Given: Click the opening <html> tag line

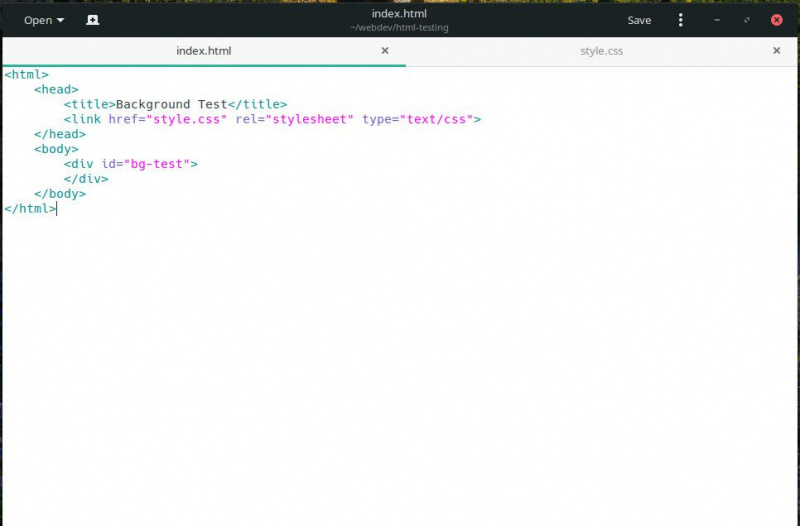Looking at the screenshot, I should pos(27,74).
